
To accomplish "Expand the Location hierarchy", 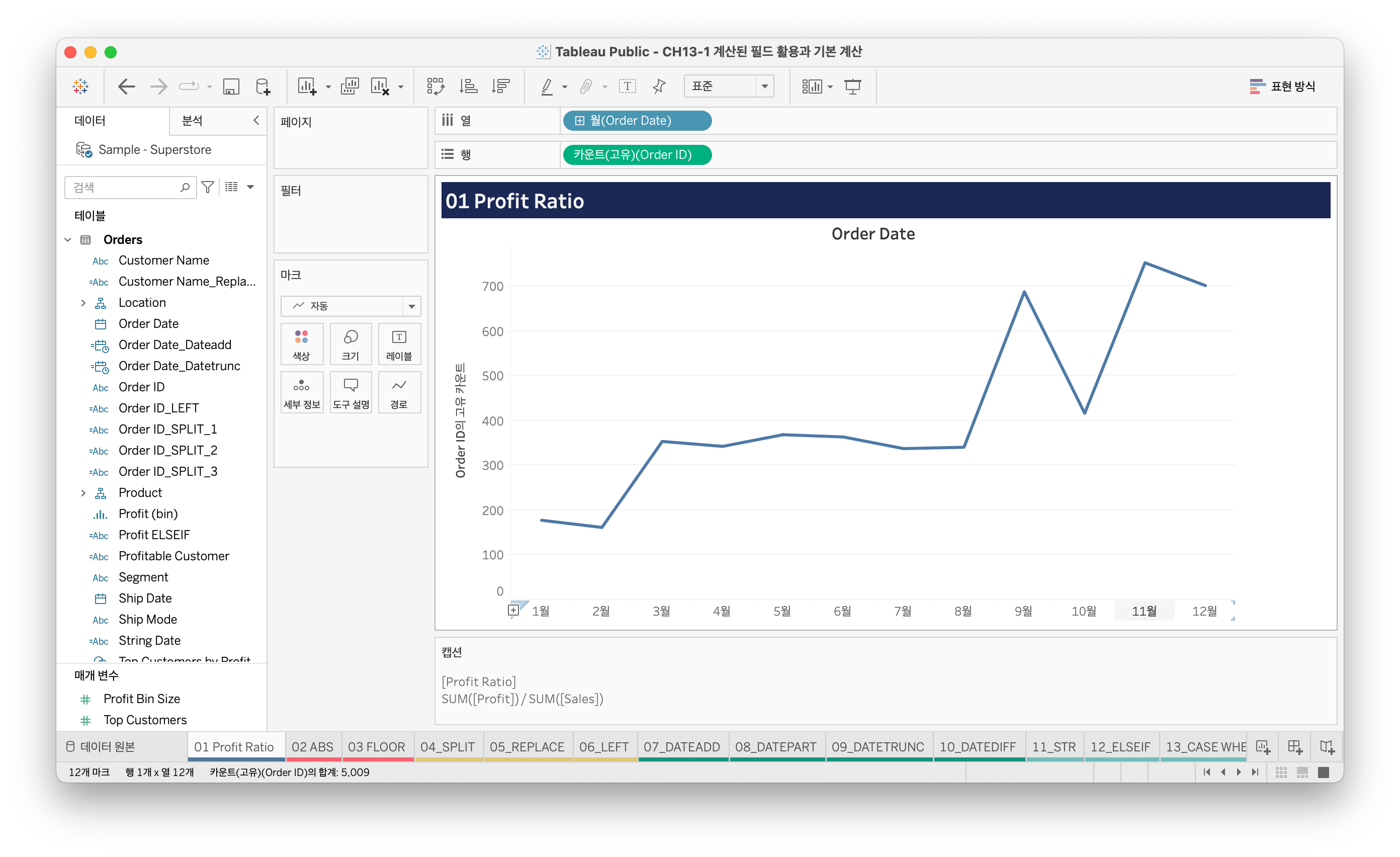I will click(x=83, y=303).
